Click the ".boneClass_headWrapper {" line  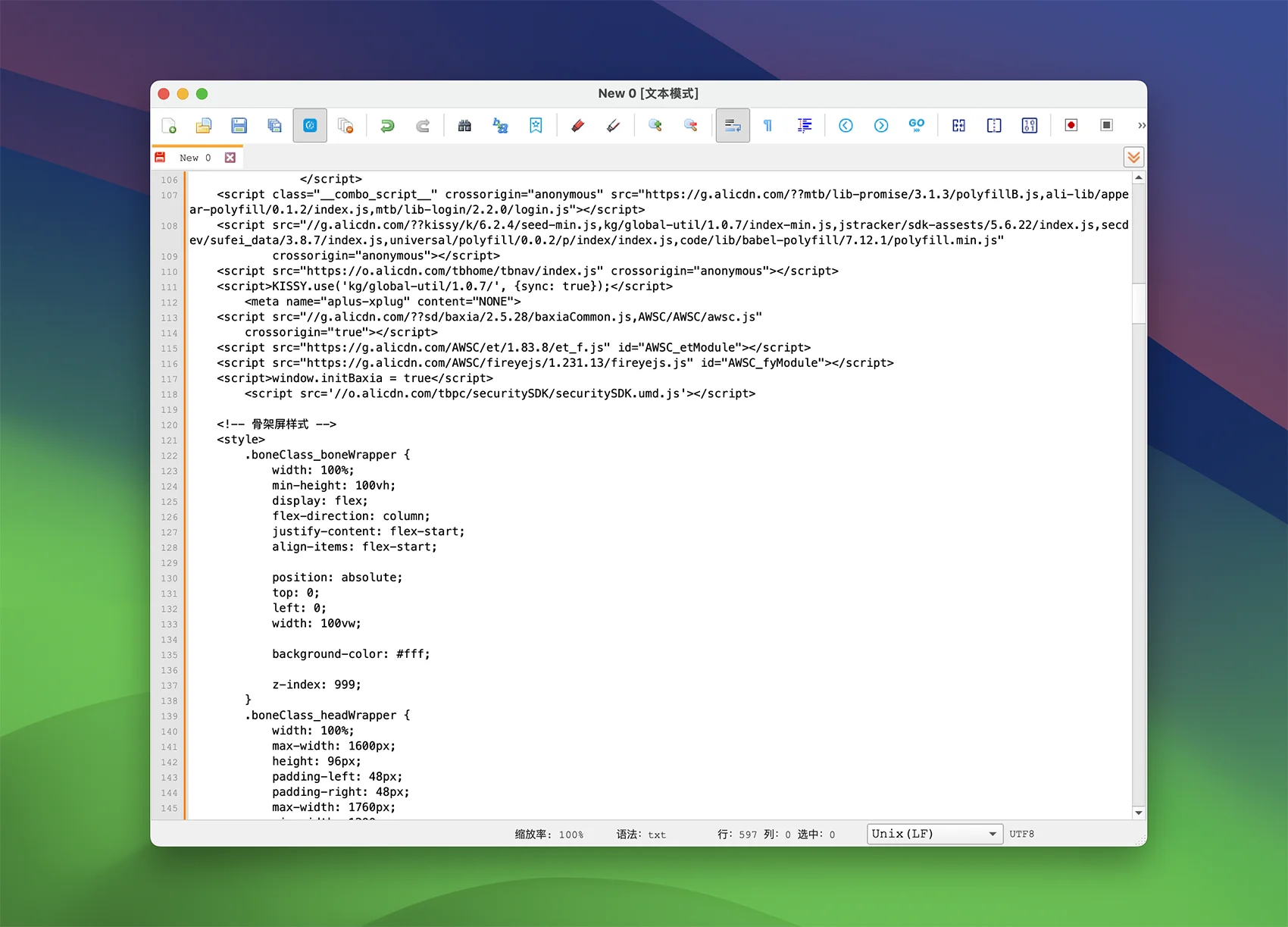point(327,716)
